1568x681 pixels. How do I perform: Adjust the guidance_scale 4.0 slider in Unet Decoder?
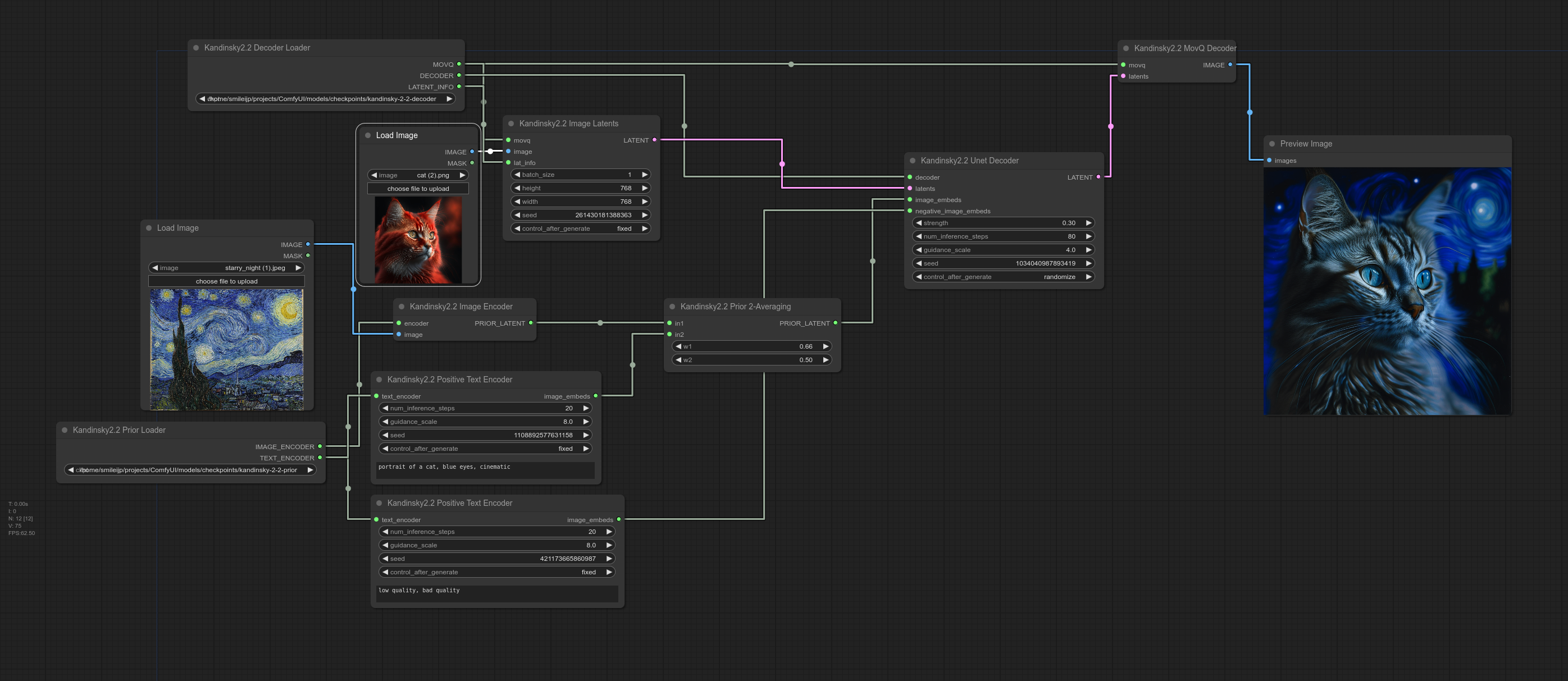1003,250
